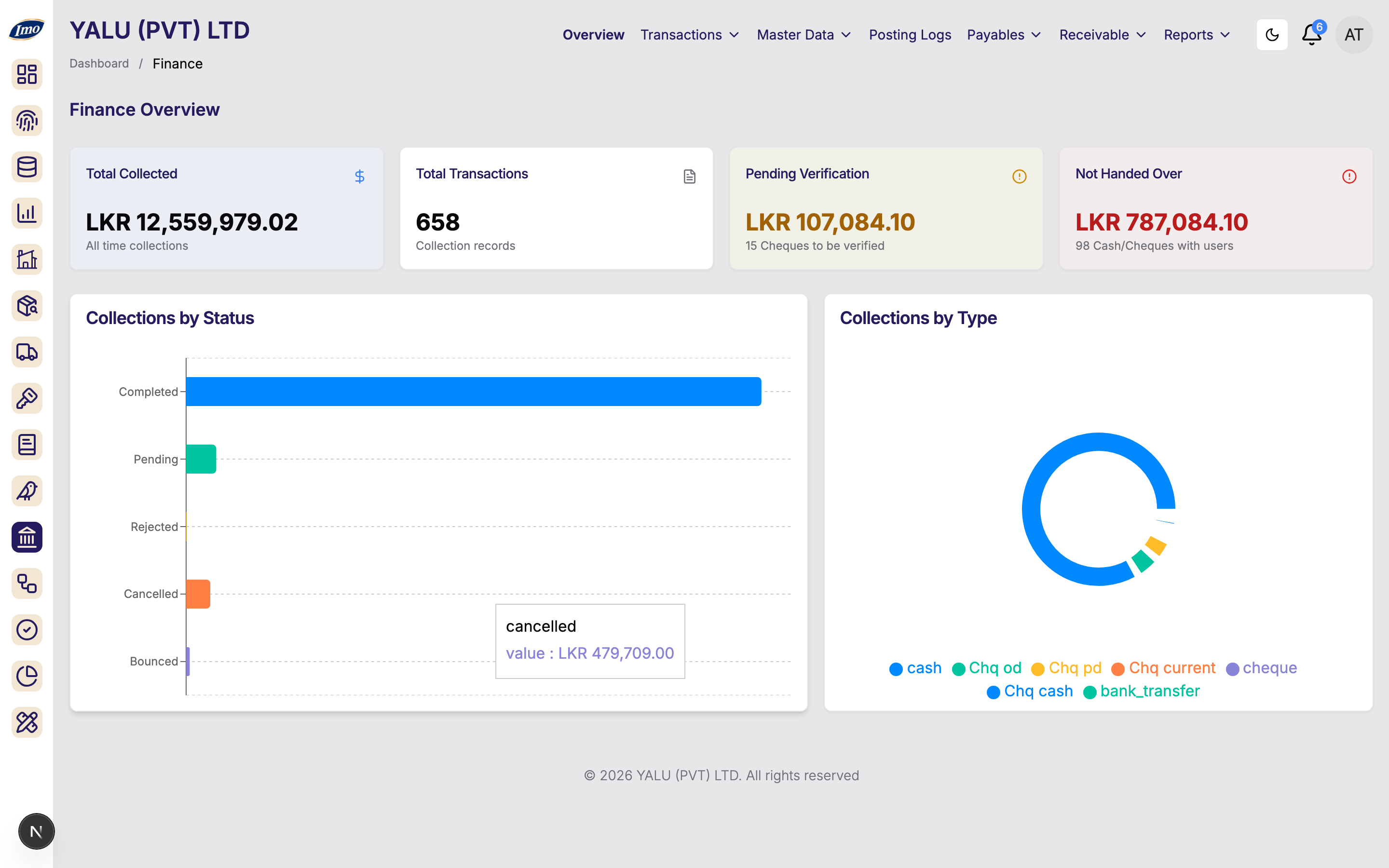Viewport: 1389px width, 868px height.
Task: Open the pie chart sidebar icon
Action: pos(27,676)
